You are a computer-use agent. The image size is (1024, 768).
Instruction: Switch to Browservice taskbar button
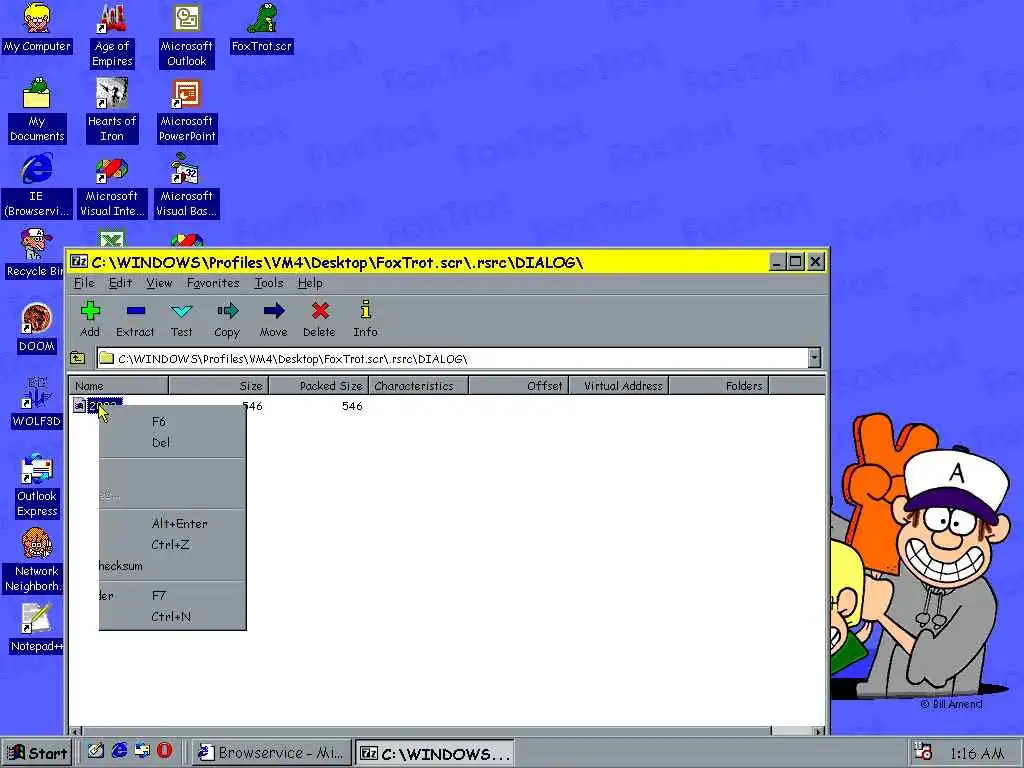272,752
